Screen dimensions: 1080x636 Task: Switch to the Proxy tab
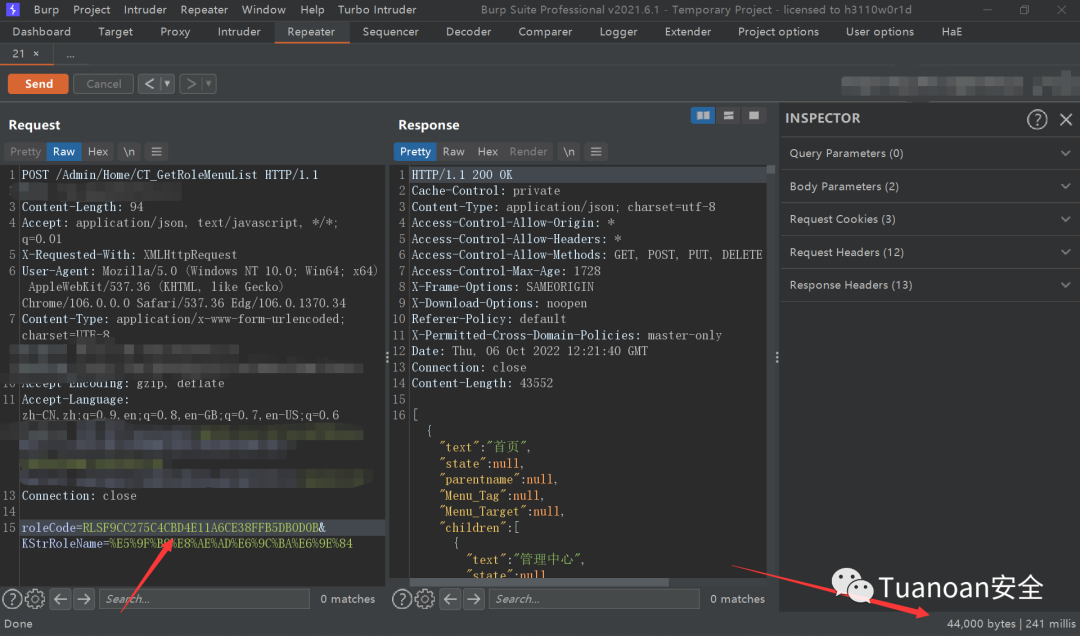175,32
